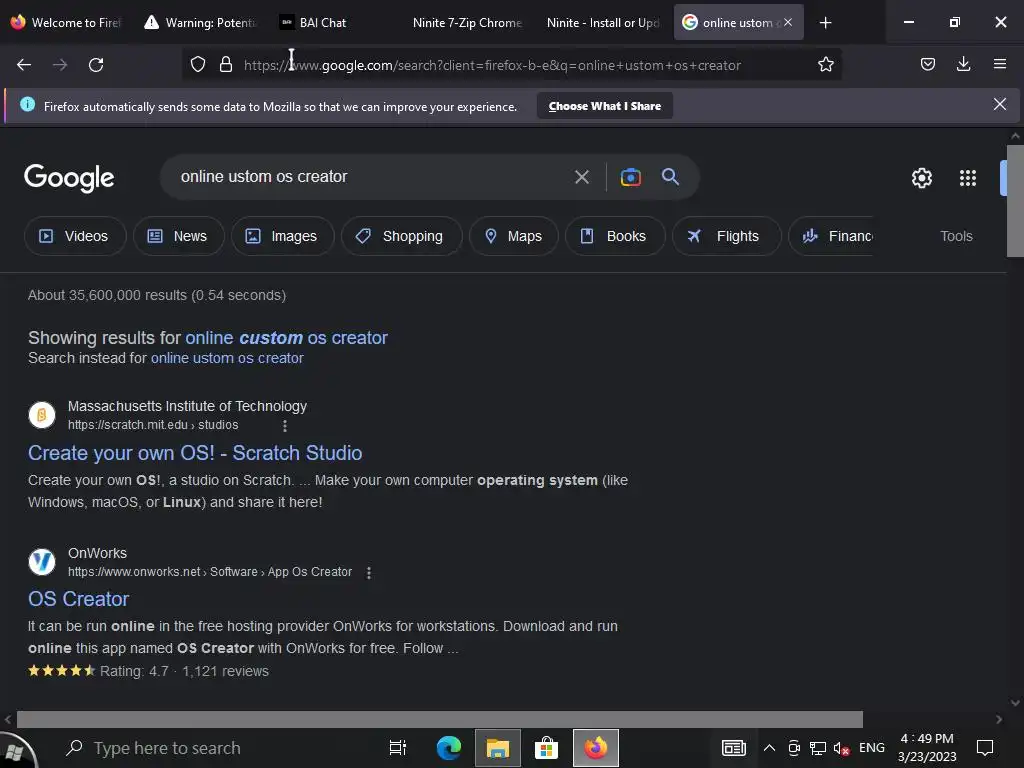Click the onworks.net breadcrumb URL
Image resolution: width=1024 pixels, height=768 pixels.
coord(210,572)
